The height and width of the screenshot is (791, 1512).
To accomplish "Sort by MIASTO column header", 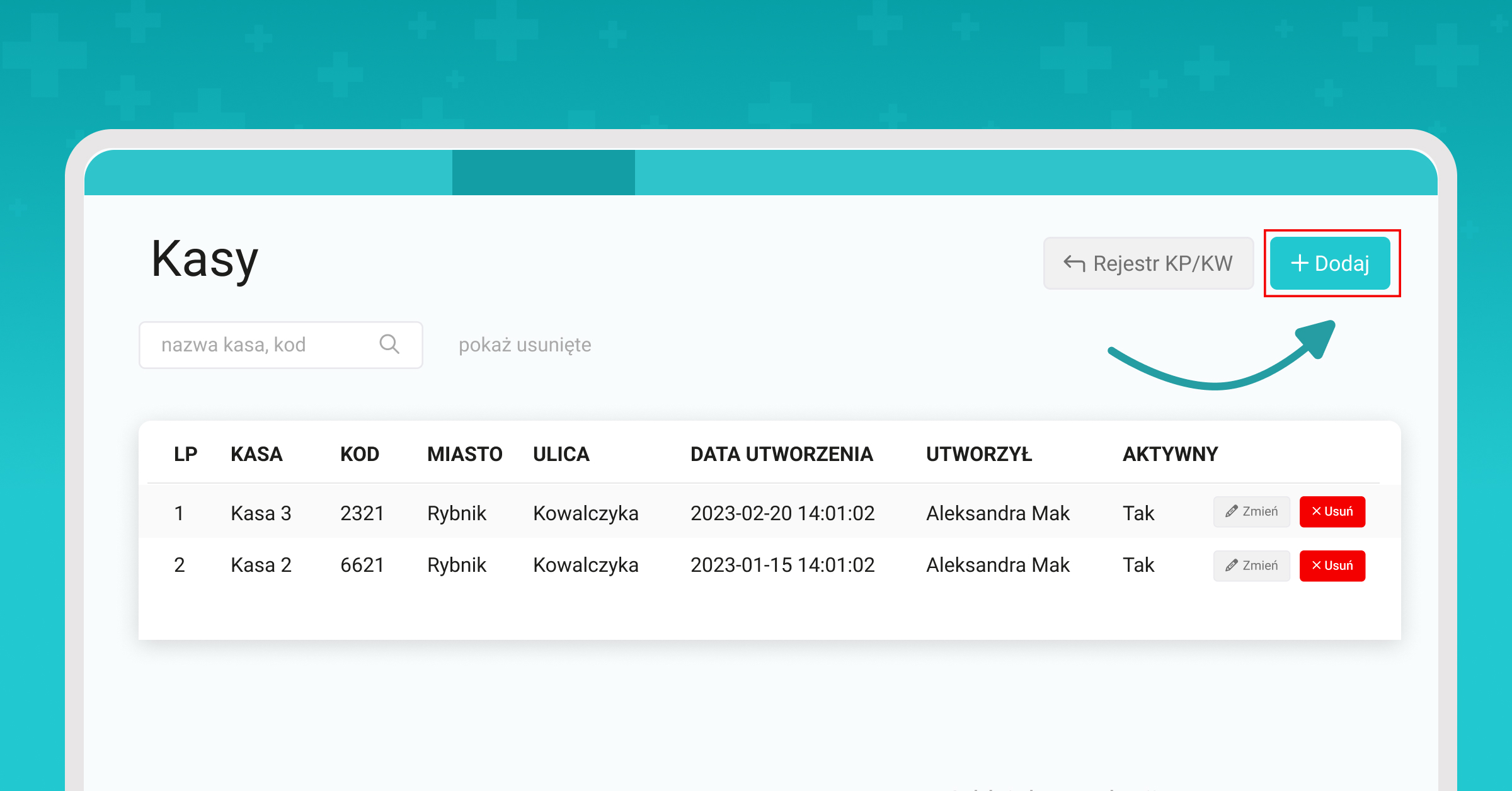I will [465, 454].
